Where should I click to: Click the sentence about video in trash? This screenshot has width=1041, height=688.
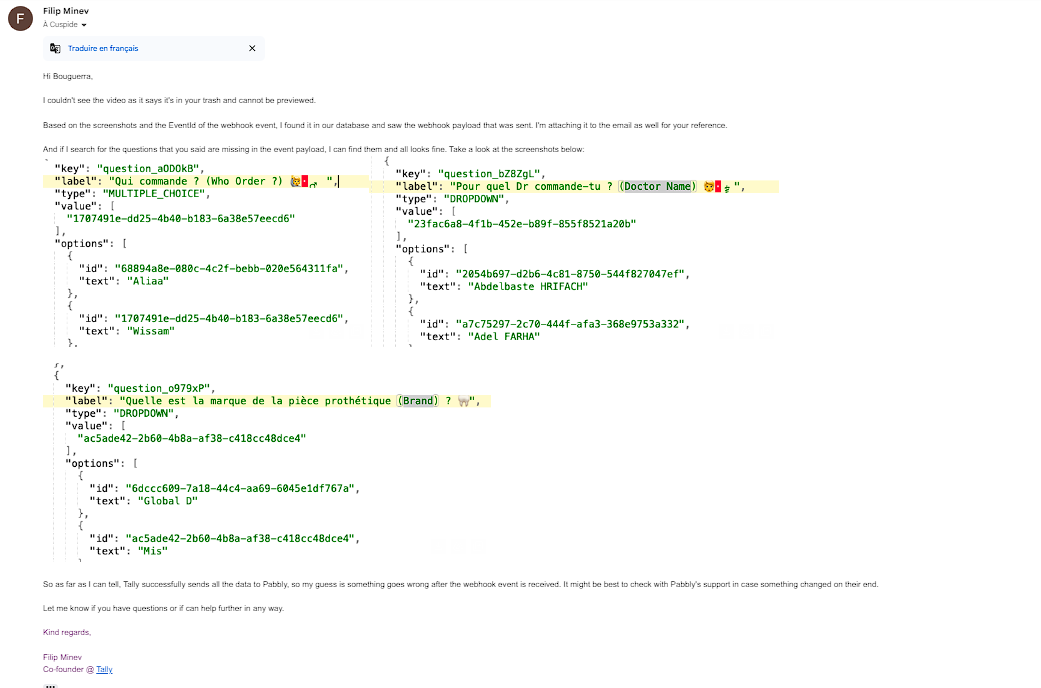(179, 100)
